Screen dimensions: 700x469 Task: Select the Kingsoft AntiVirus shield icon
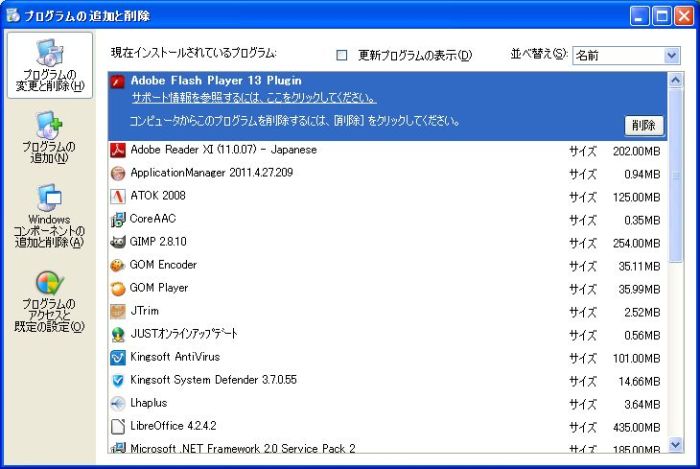[x=117, y=357]
